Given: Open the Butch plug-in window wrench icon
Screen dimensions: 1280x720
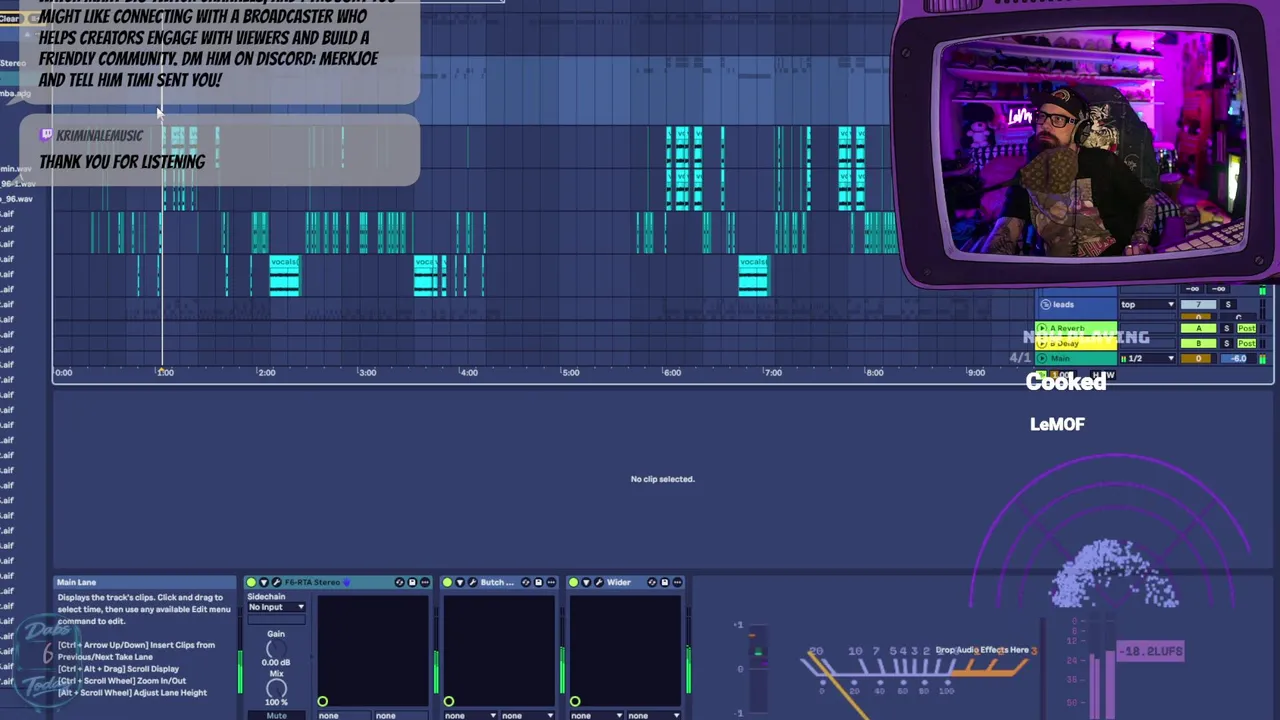Looking at the screenshot, I should pyautogui.click(x=472, y=582).
